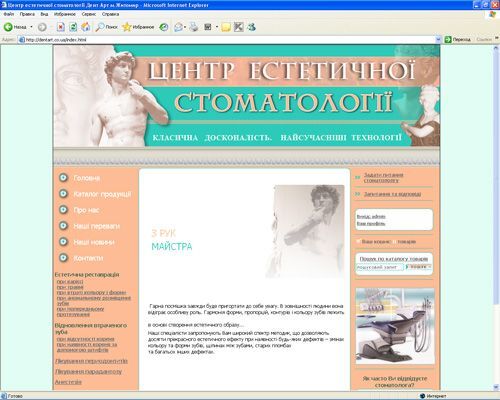Open the Каталог продукції navigation link
The height and width of the screenshot is (400, 500).
pos(102,194)
